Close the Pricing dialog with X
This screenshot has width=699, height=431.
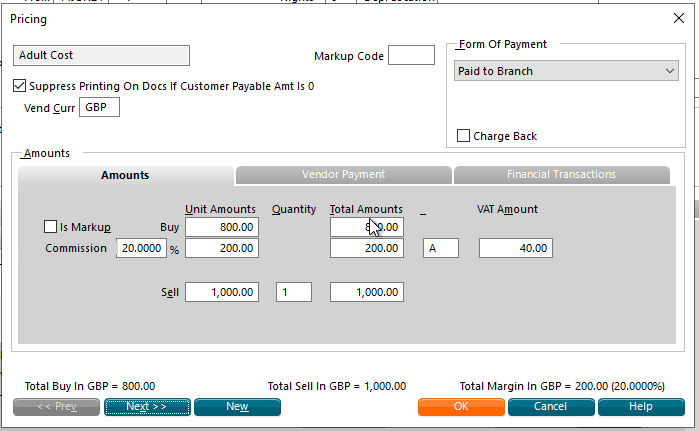tap(678, 18)
